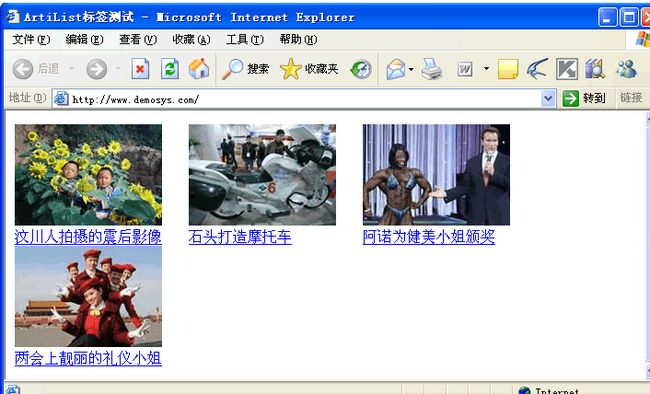Click the page icon in address bar

[x=61, y=99]
